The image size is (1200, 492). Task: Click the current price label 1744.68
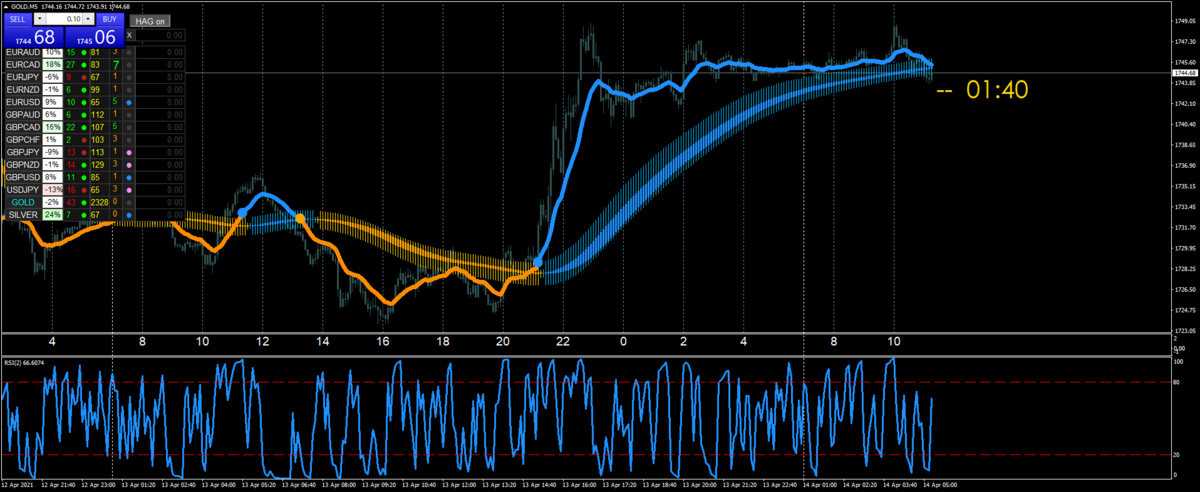click(1185, 73)
